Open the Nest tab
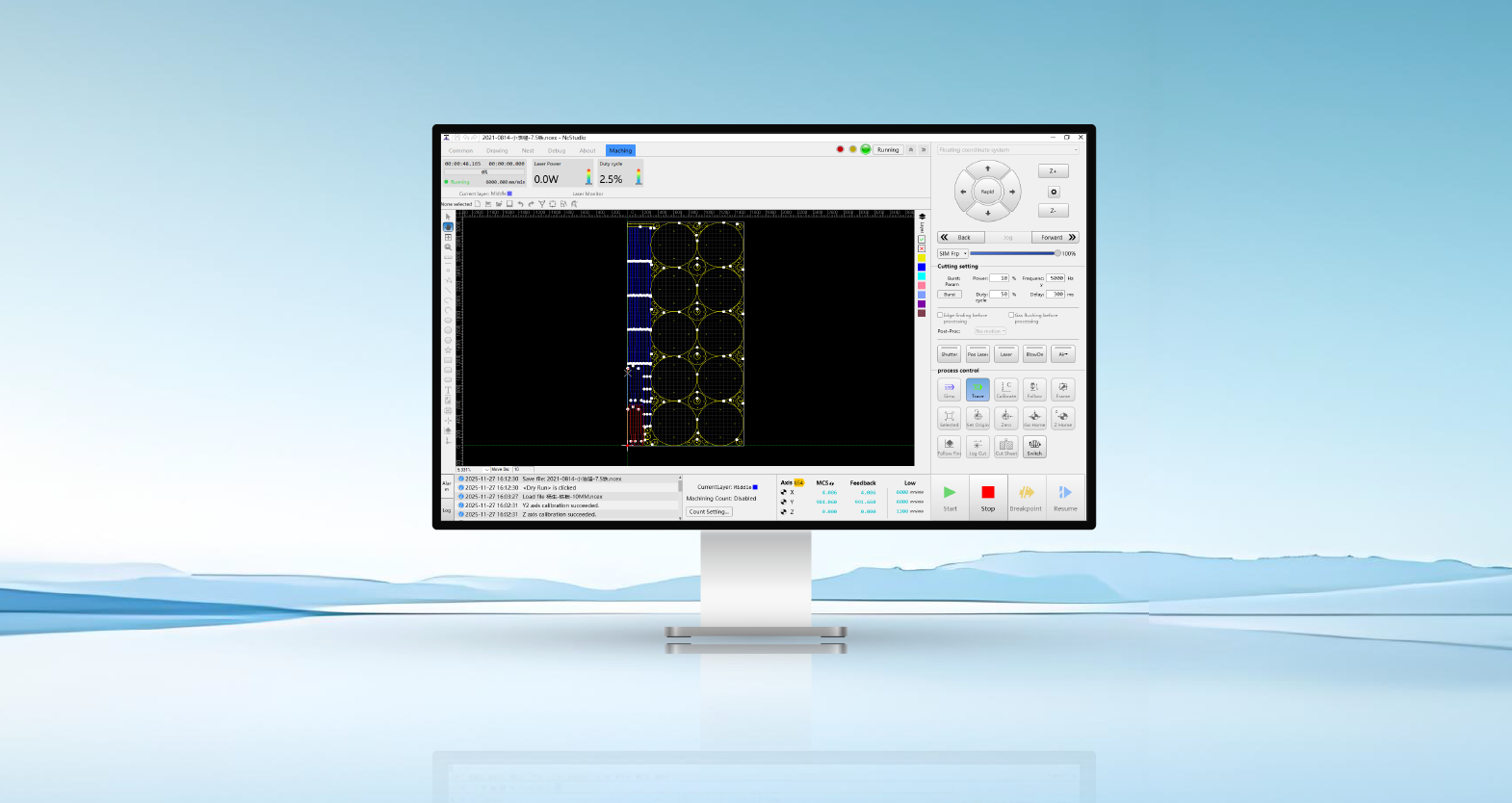 (x=528, y=150)
